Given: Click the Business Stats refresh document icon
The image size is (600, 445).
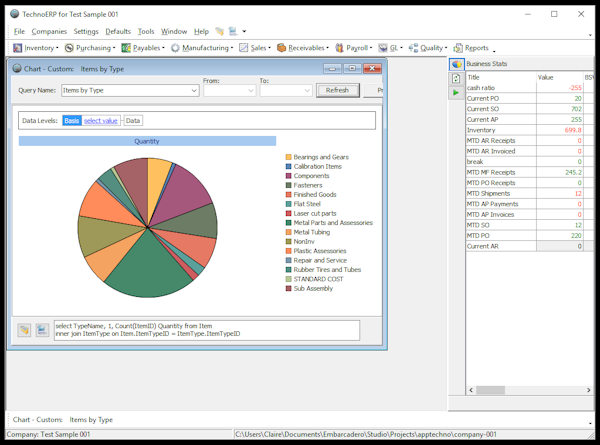Looking at the screenshot, I should point(456,78).
